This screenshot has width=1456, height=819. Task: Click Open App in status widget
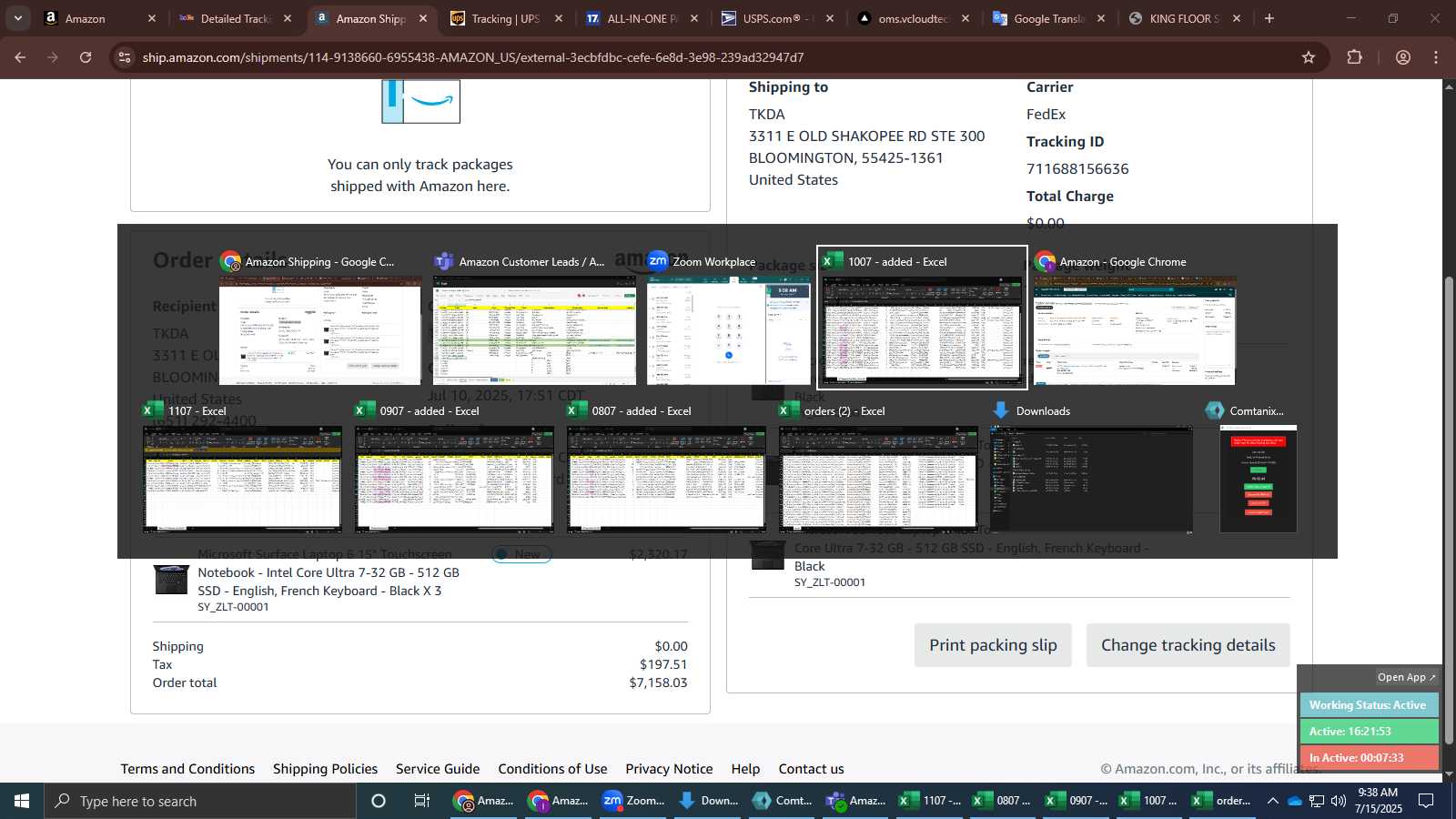pyautogui.click(x=1406, y=677)
